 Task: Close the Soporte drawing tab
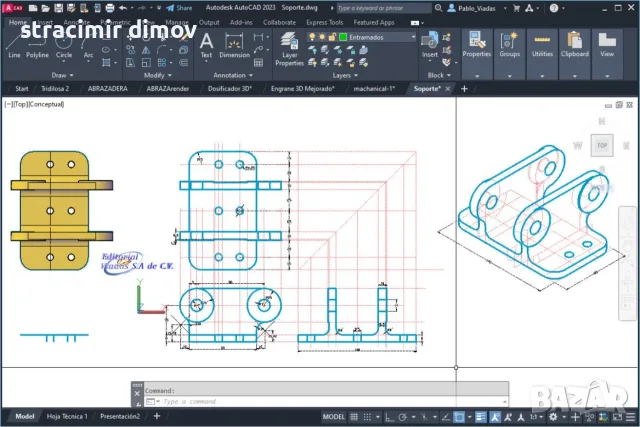448,89
